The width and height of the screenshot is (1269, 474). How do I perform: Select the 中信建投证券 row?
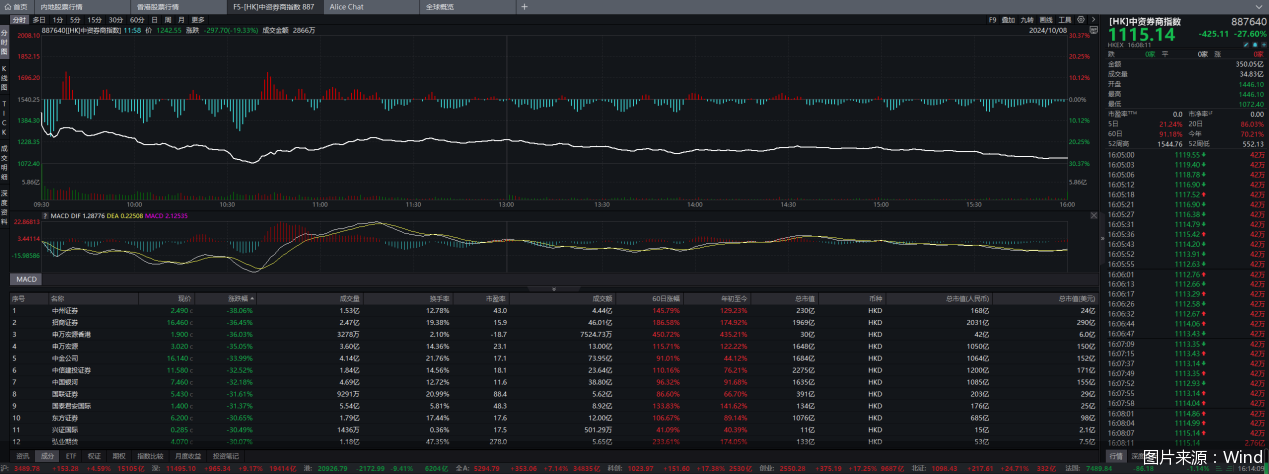[554, 369]
